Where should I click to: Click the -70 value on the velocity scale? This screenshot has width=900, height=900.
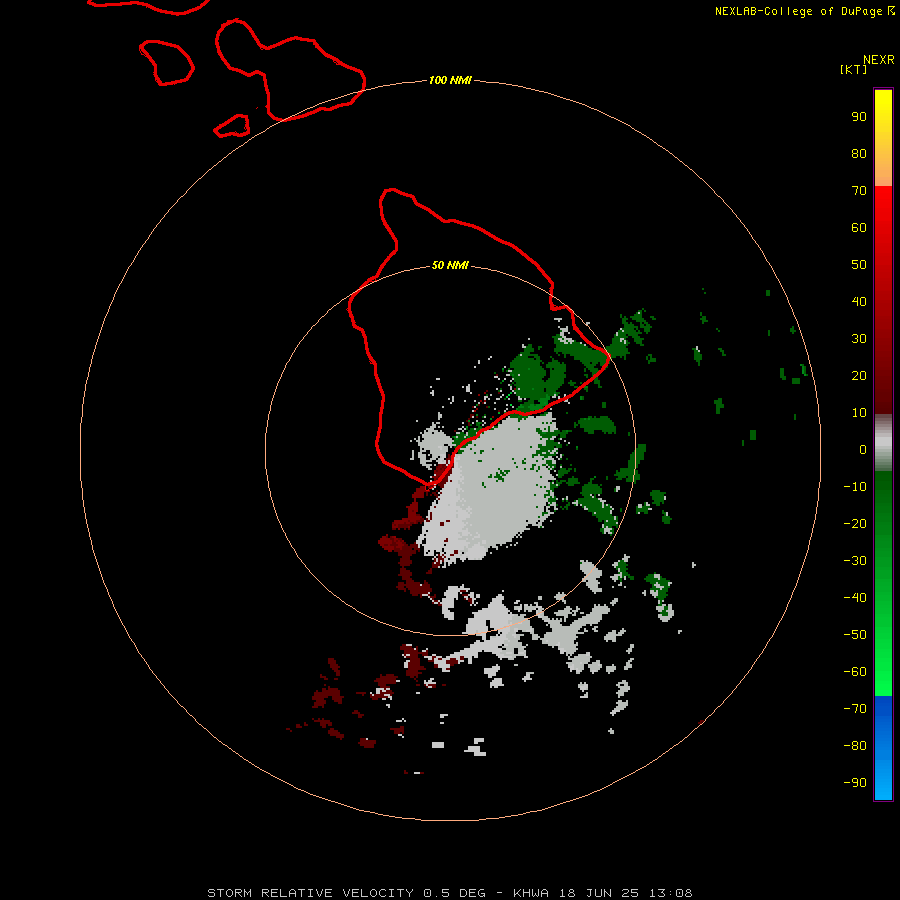pos(855,709)
